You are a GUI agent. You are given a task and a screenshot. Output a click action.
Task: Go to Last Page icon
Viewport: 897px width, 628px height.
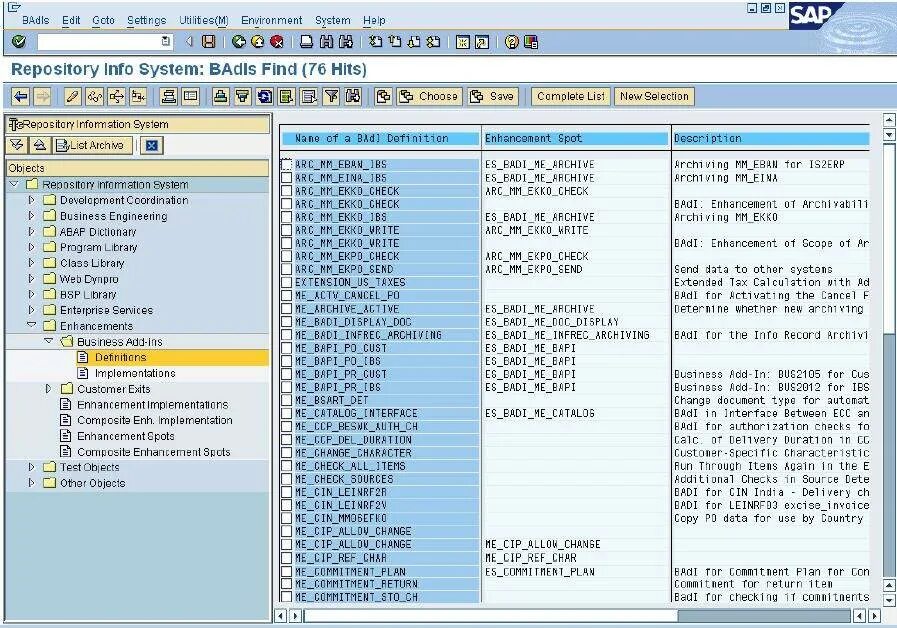(434, 42)
